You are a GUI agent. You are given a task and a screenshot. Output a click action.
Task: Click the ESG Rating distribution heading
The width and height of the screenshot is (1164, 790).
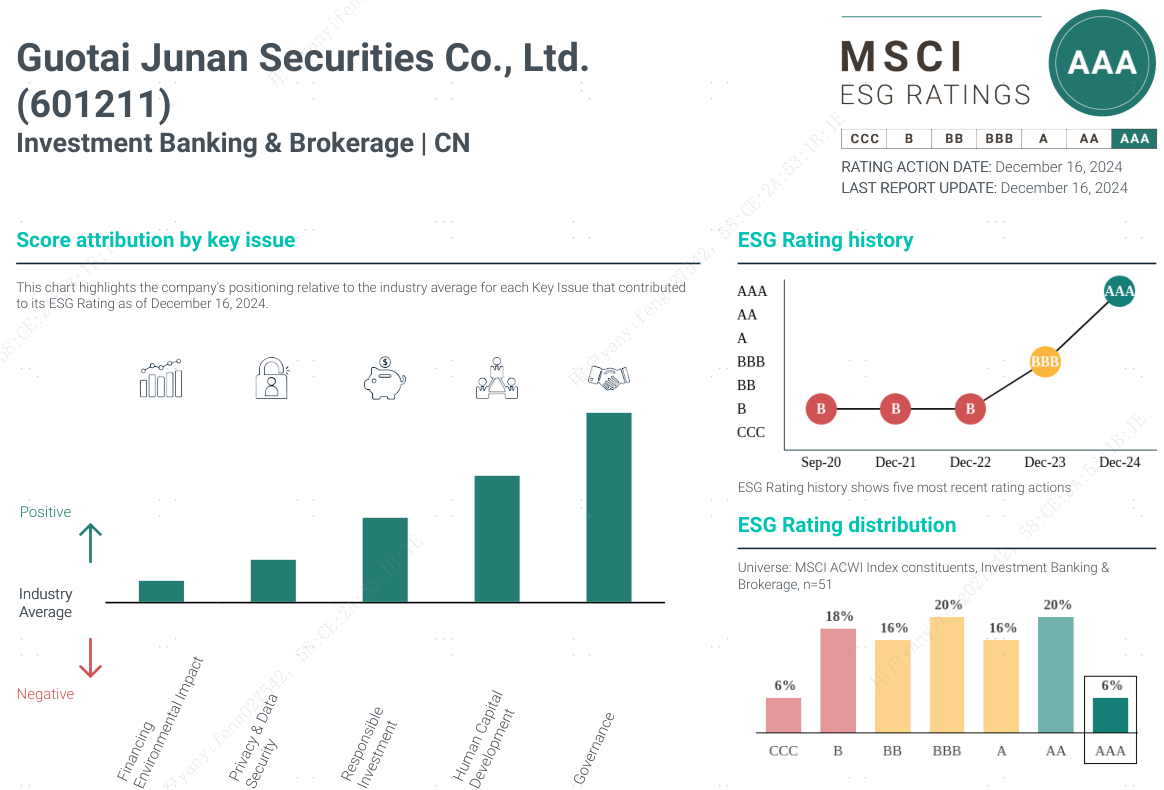846,525
